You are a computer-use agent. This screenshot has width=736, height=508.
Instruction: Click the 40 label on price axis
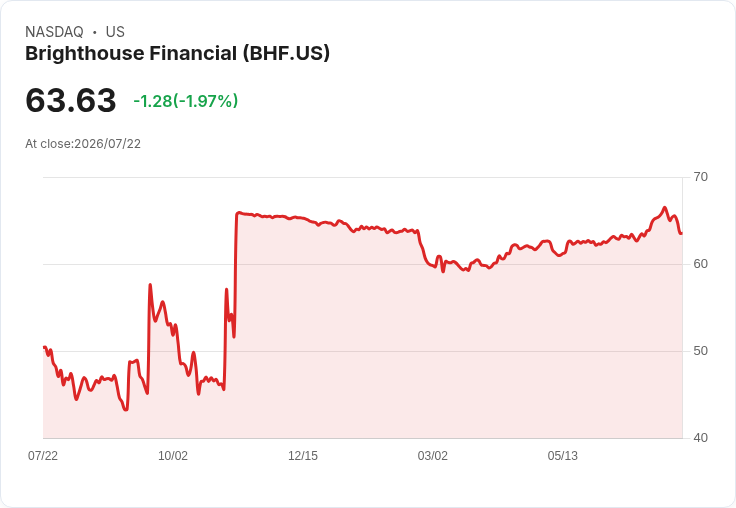coord(700,438)
